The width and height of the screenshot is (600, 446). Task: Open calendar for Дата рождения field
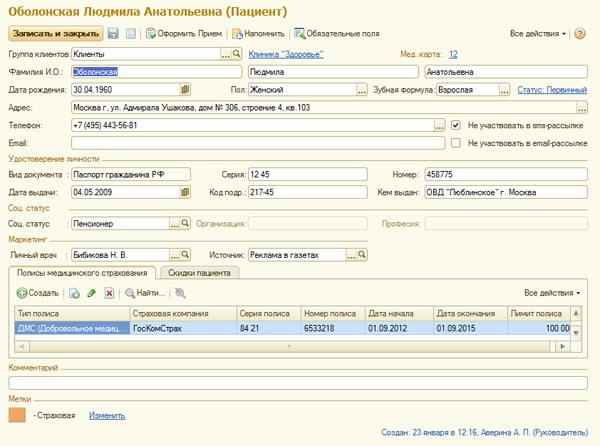(185, 90)
